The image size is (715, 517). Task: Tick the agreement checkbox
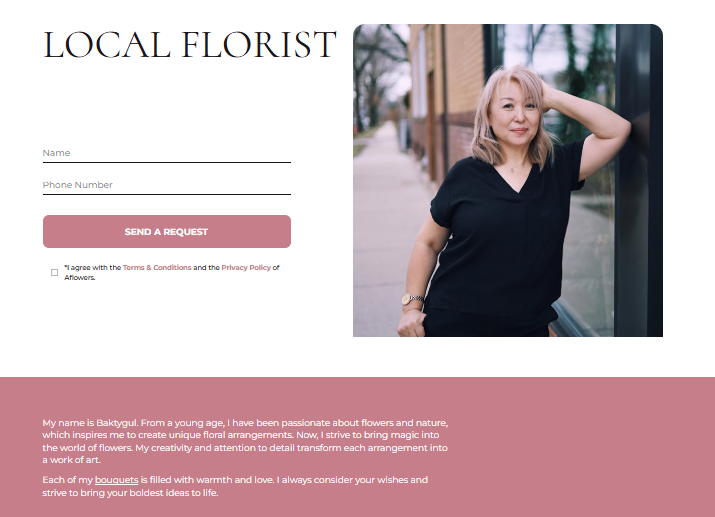click(x=54, y=272)
